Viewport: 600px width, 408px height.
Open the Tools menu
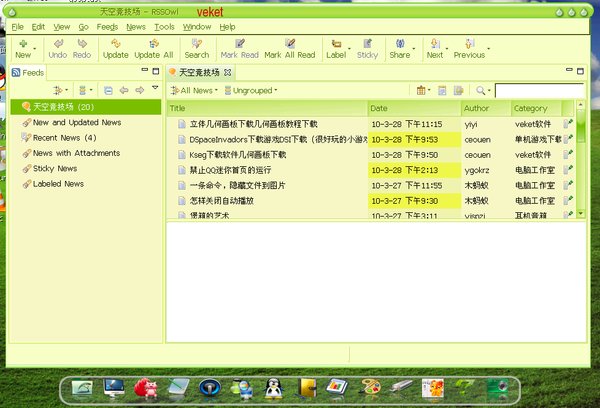click(x=164, y=27)
